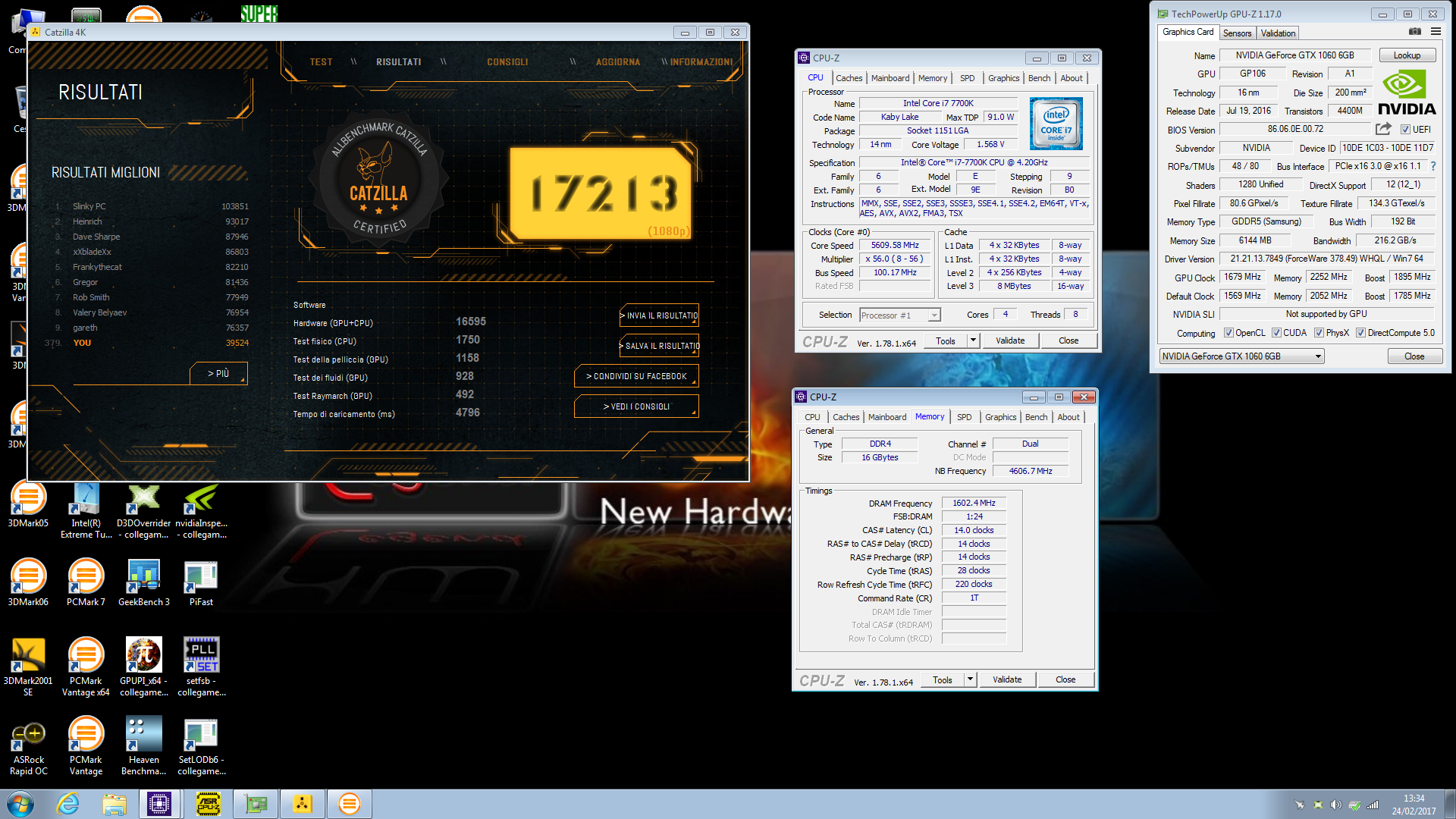This screenshot has height=819, width=1456.
Task: Take a GPU-Z screenshot with the camera icon
Action: 1414,32
